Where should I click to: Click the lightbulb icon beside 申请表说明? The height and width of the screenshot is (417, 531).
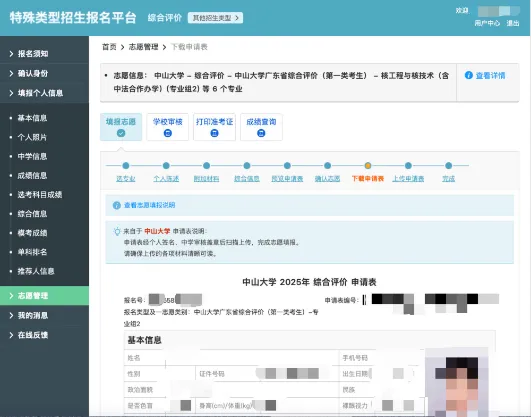pyautogui.click(x=117, y=231)
